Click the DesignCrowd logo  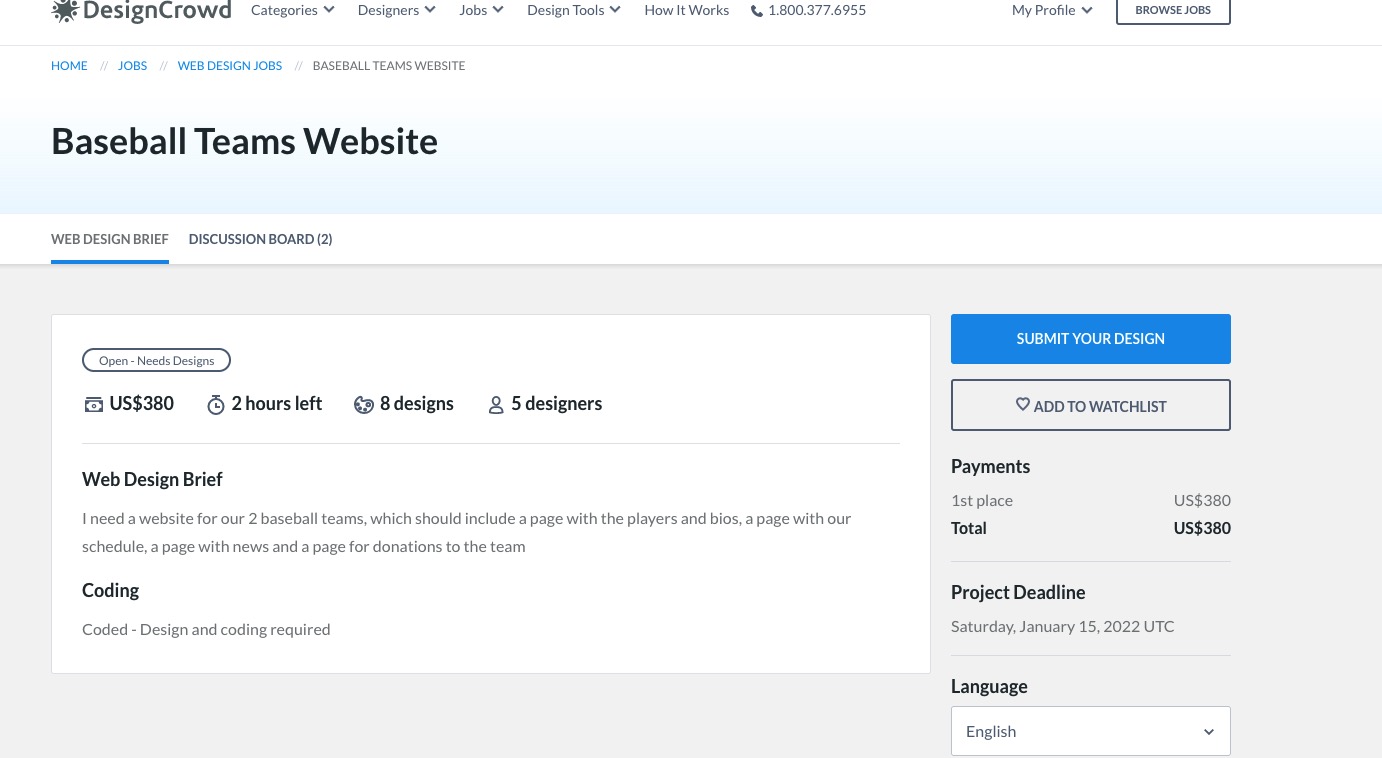pyautogui.click(x=141, y=11)
